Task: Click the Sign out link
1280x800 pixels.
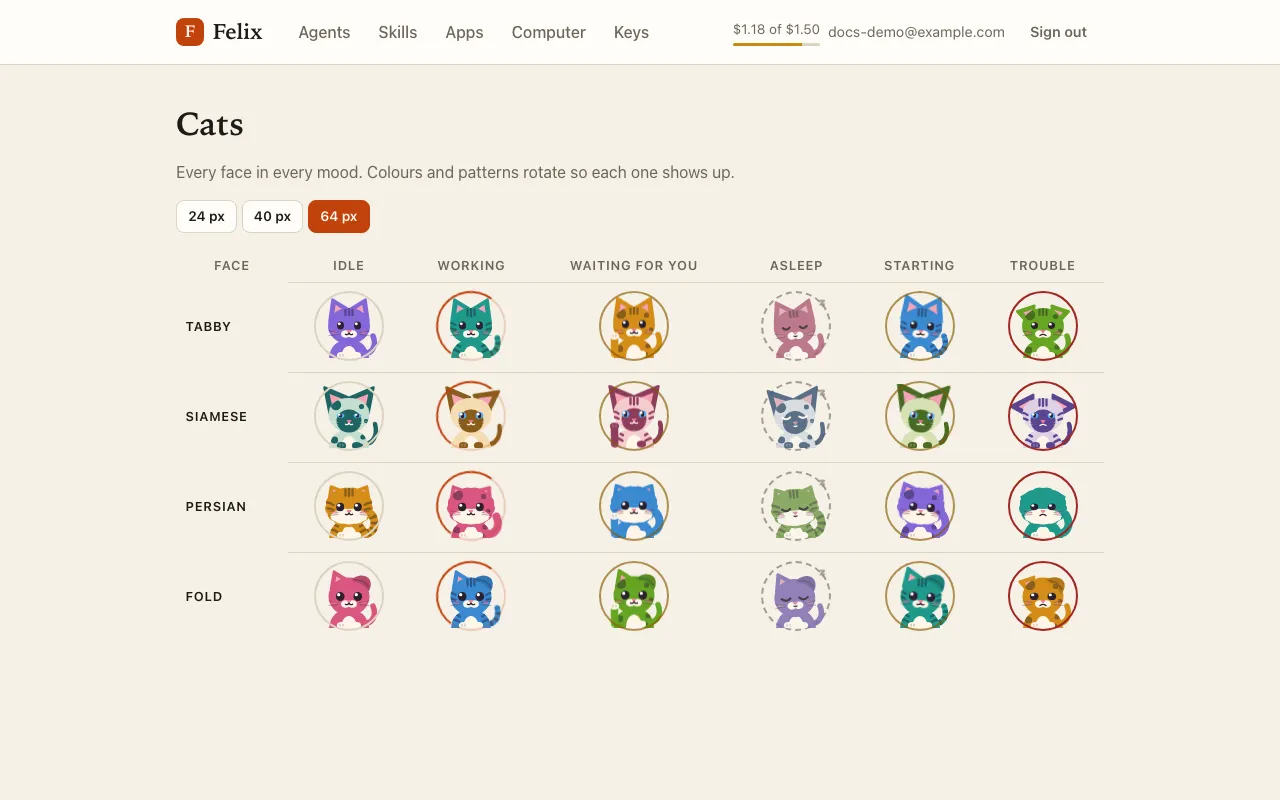Action: [x=1058, y=32]
